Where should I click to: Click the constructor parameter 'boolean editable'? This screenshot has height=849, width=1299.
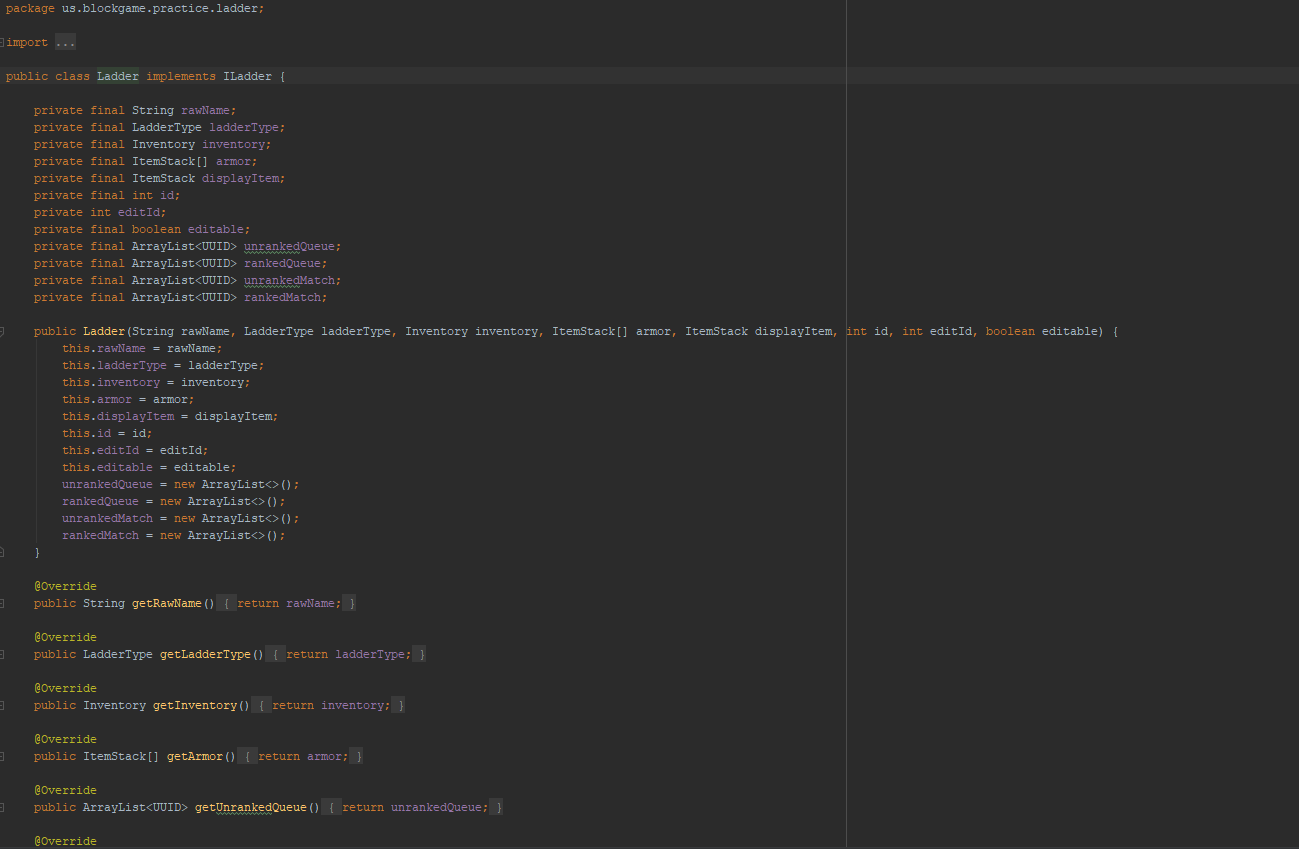tap(1044, 331)
